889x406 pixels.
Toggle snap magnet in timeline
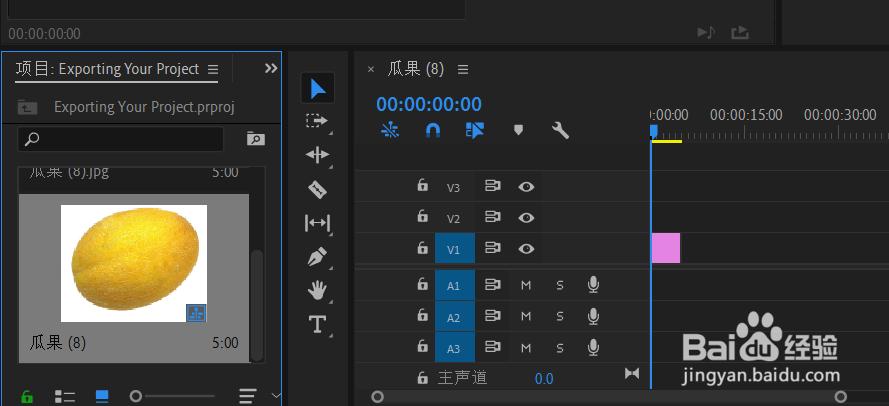tap(432, 130)
